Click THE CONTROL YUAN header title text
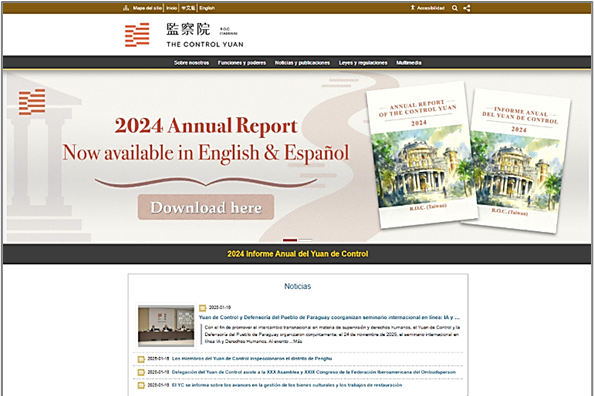Viewport: 594px width, 396px height. [x=205, y=44]
